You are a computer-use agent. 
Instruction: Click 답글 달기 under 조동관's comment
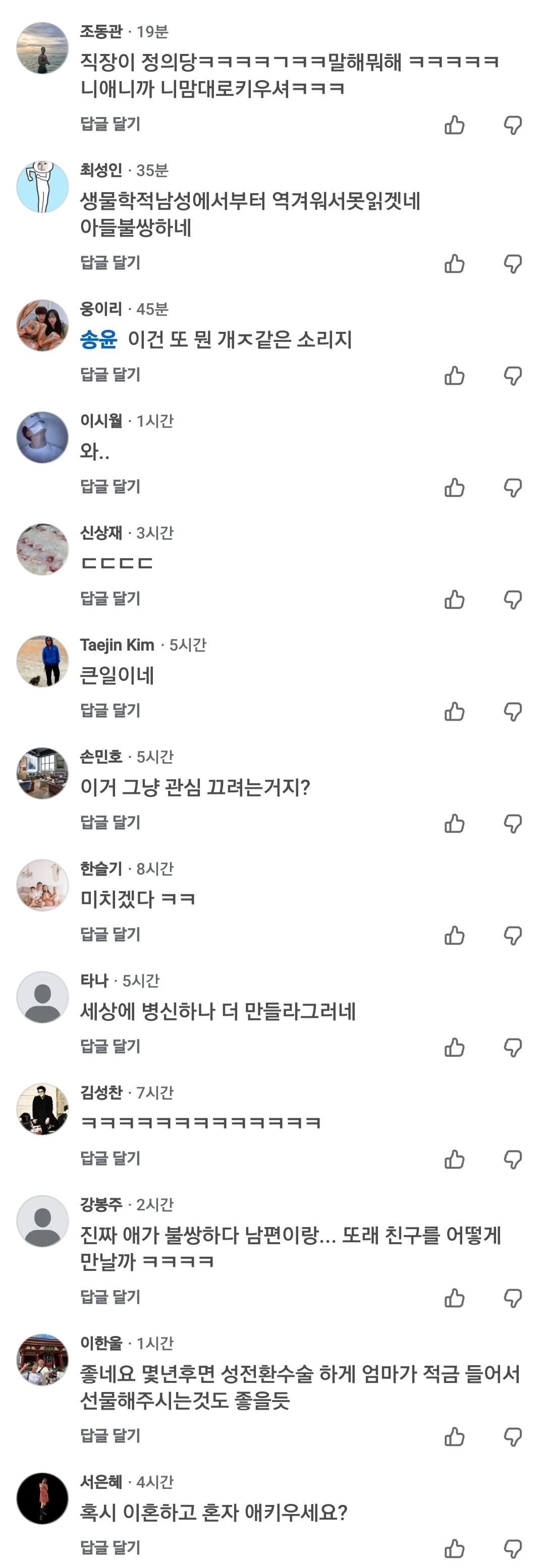pyautogui.click(x=110, y=124)
